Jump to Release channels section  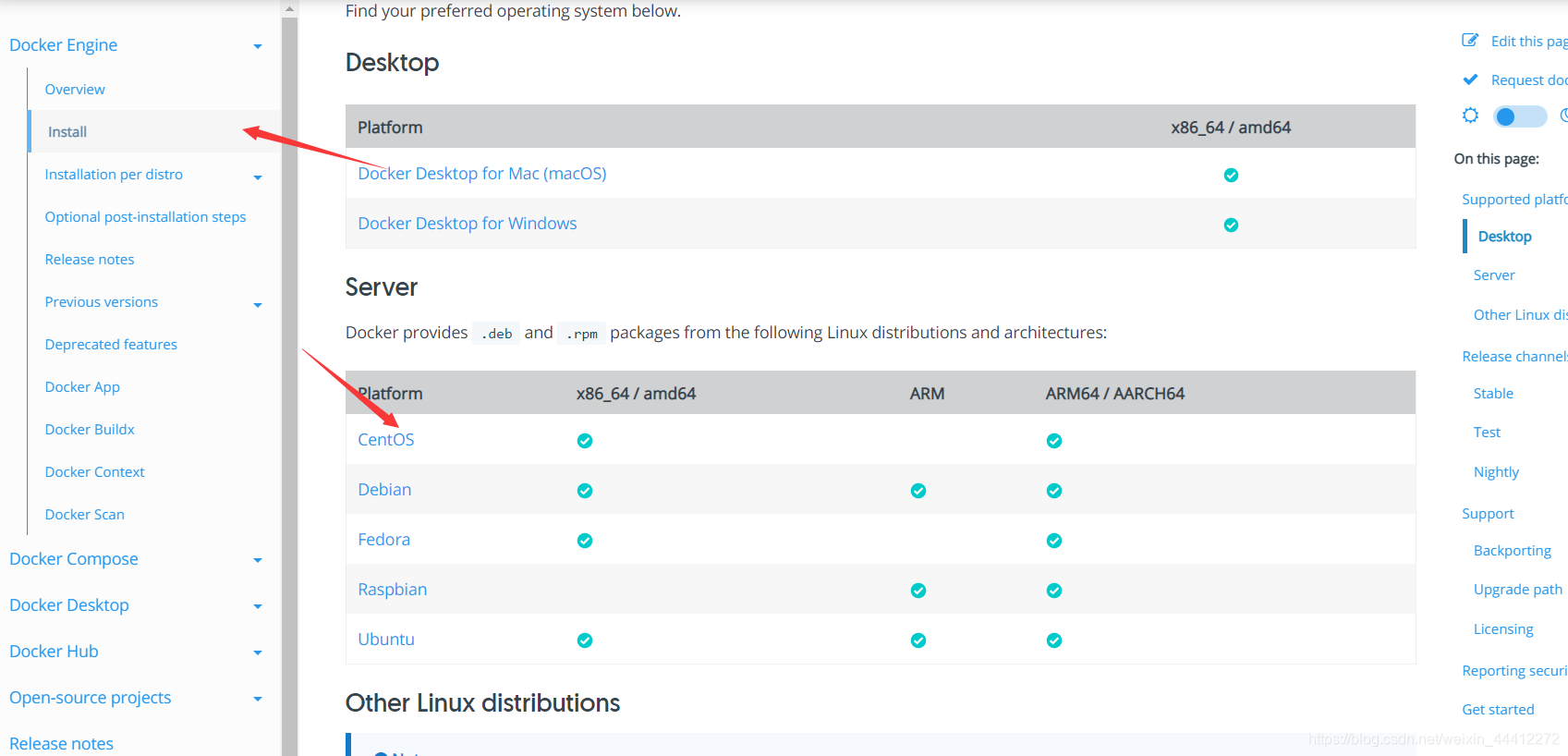click(1514, 357)
